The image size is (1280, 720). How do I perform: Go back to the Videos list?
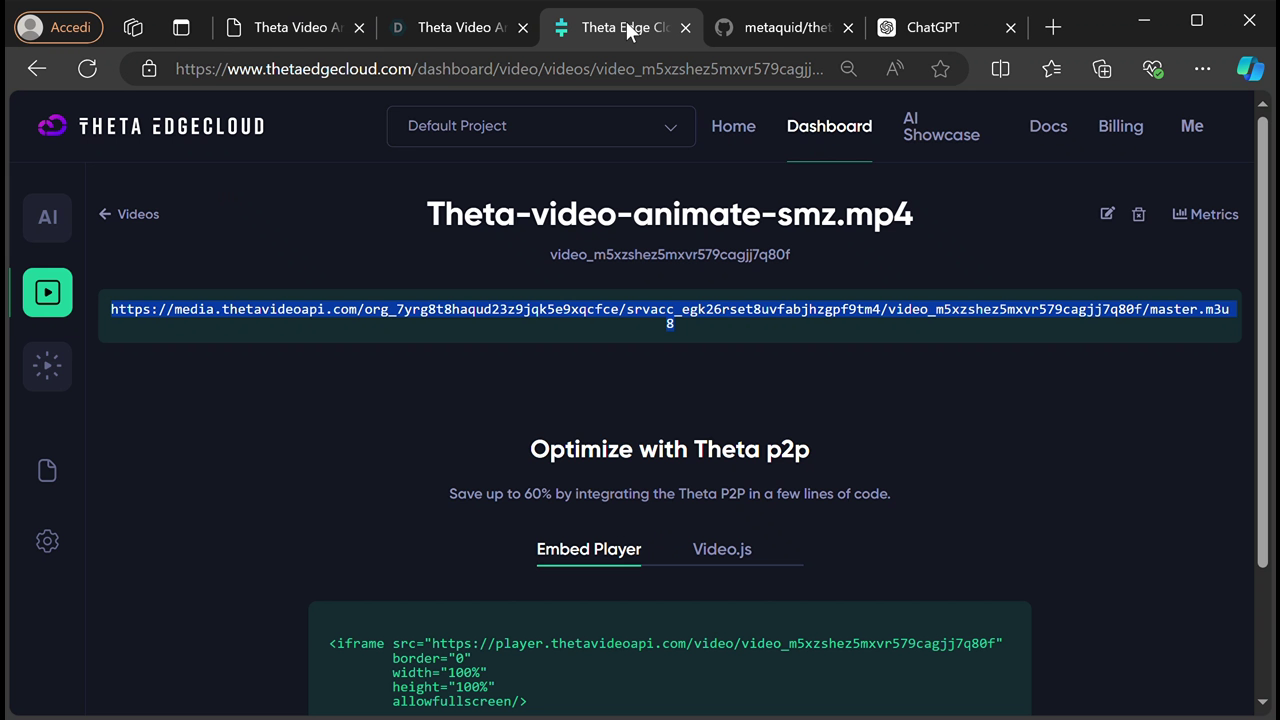[129, 214]
